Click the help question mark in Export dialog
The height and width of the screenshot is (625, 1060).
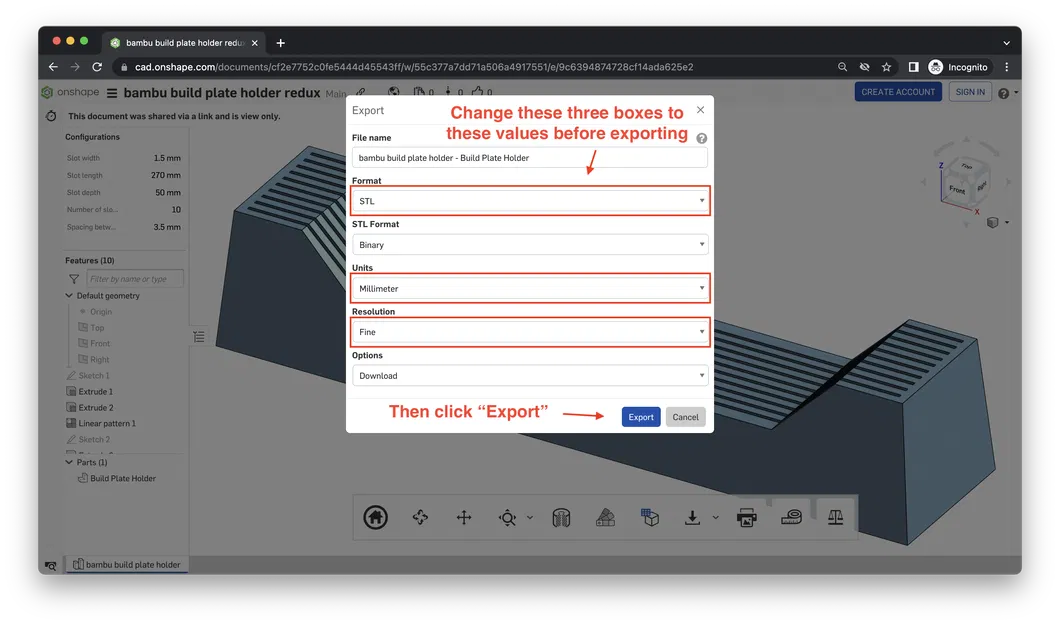point(702,138)
